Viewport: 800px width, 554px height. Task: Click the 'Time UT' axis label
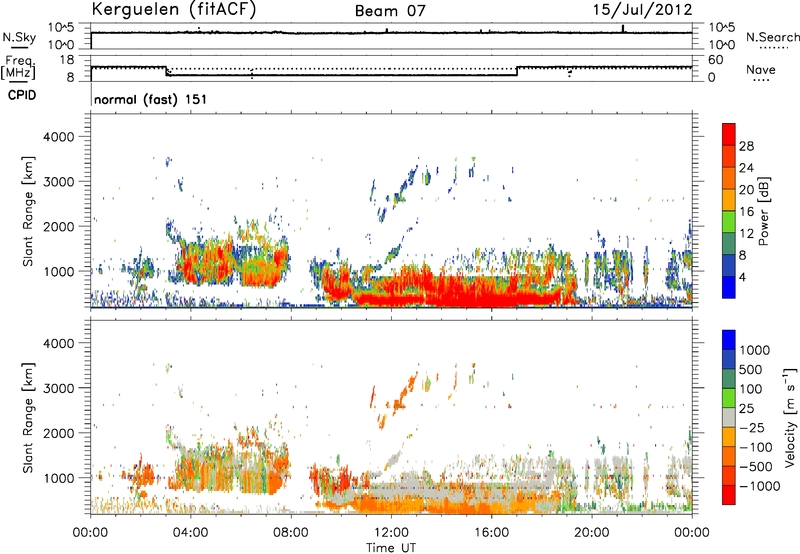(391, 547)
